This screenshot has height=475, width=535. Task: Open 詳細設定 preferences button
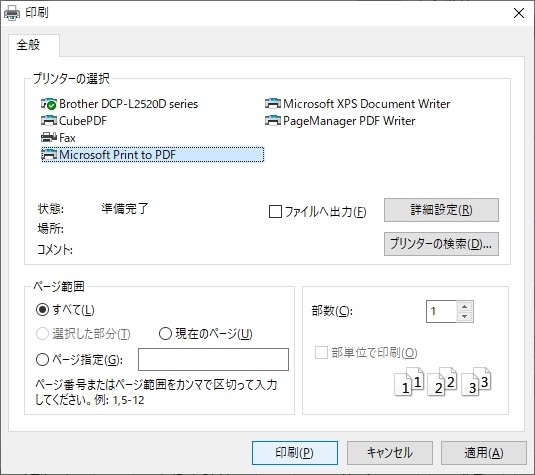pos(441,210)
